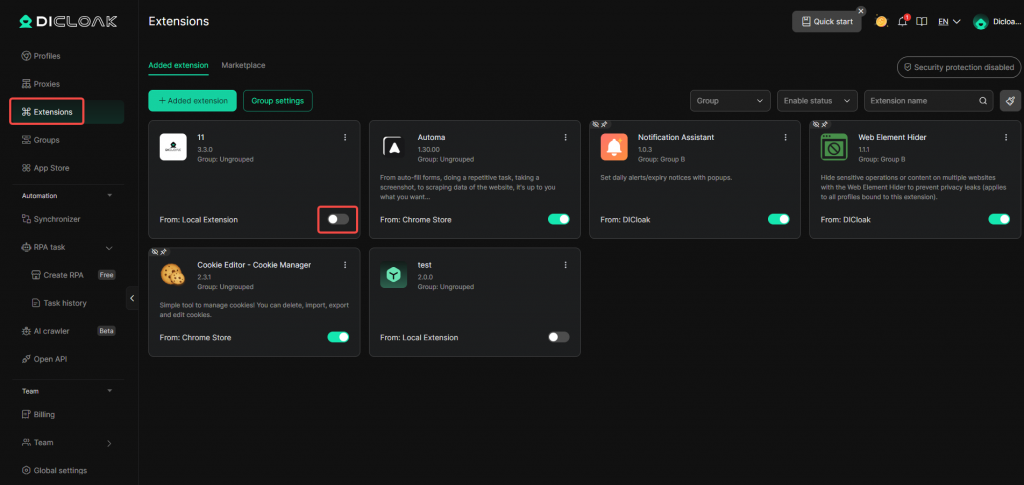
Task: Click the clear filters brush icon
Action: 1010,101
